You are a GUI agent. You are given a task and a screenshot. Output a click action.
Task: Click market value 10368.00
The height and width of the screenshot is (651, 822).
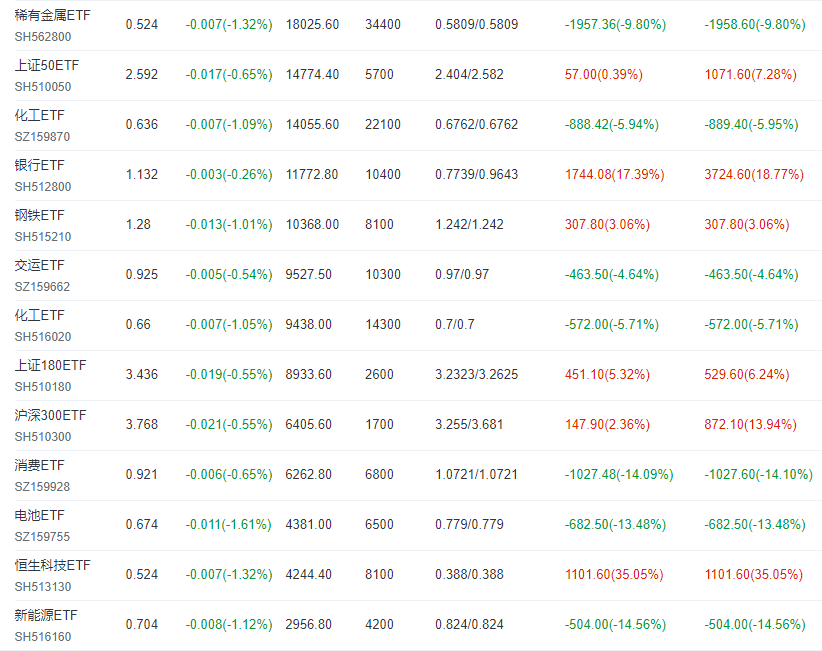[x=312, y=224]
